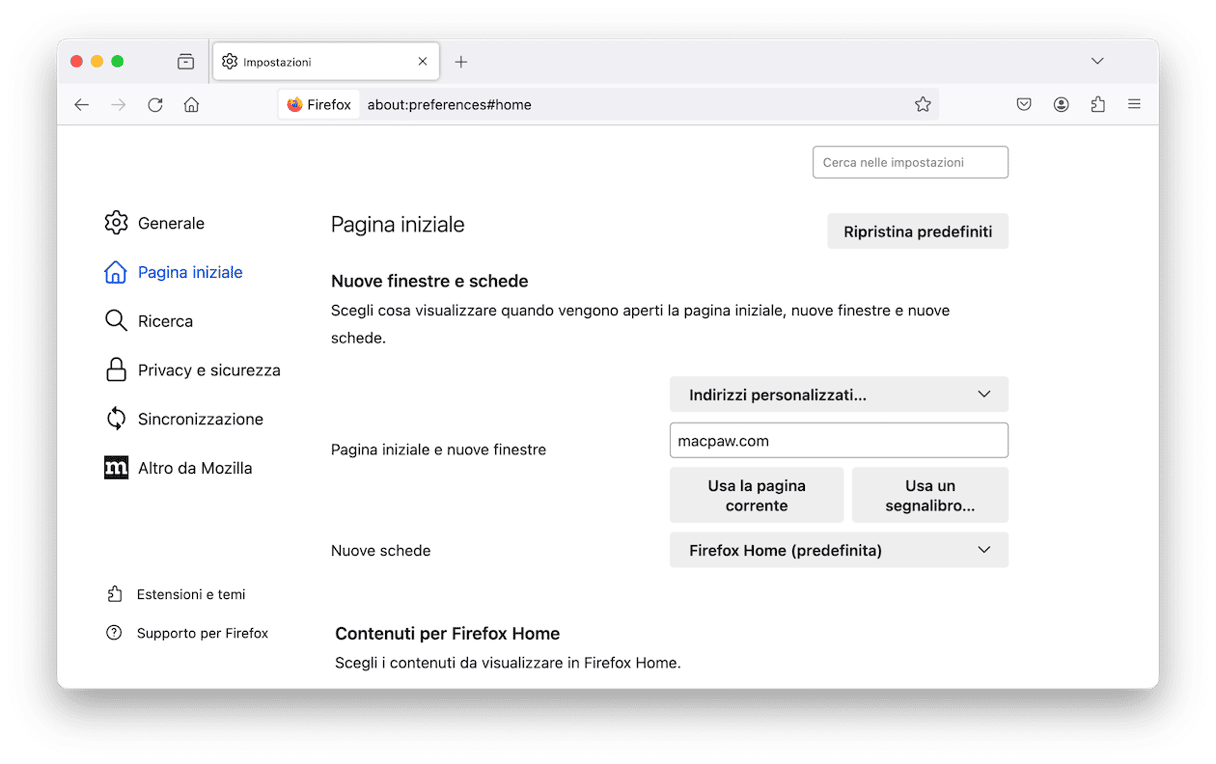Screen dimensions: 1216x764
Task: Reload the page with refresh icon
Action: [x=155, y=105]
